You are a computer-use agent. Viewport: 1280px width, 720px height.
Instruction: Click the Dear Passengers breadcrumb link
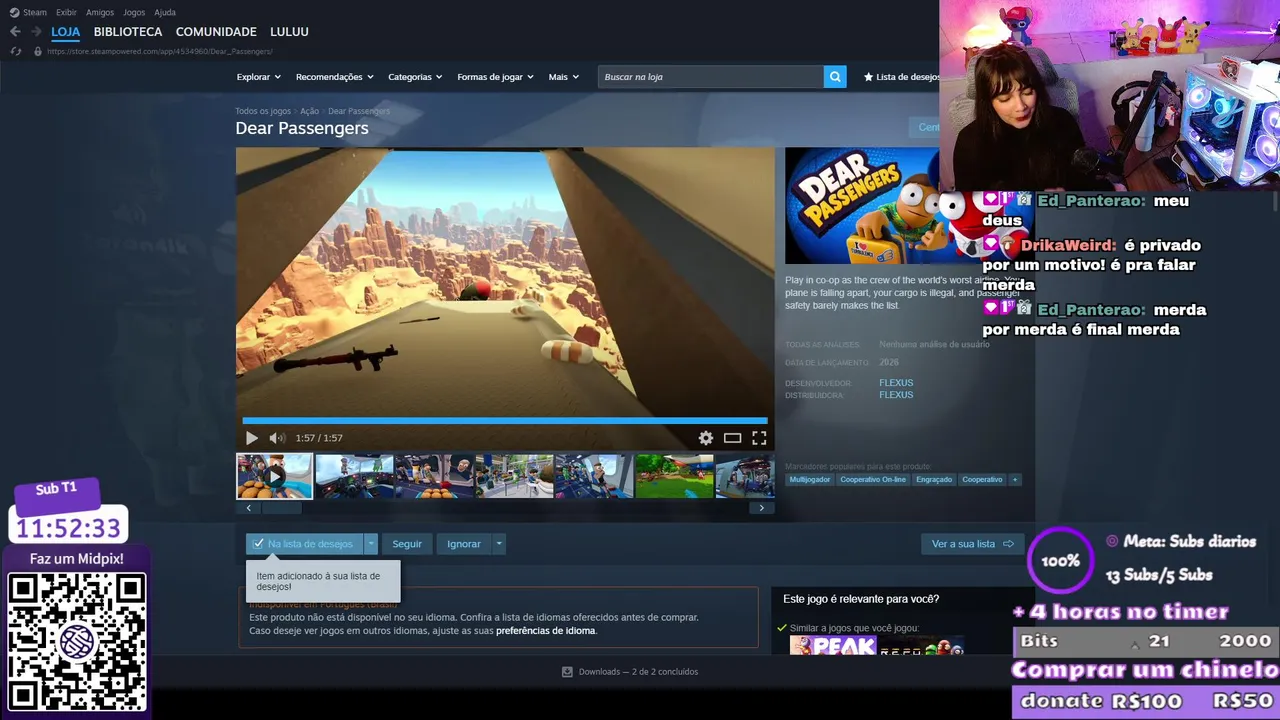(x=359, y=111)
